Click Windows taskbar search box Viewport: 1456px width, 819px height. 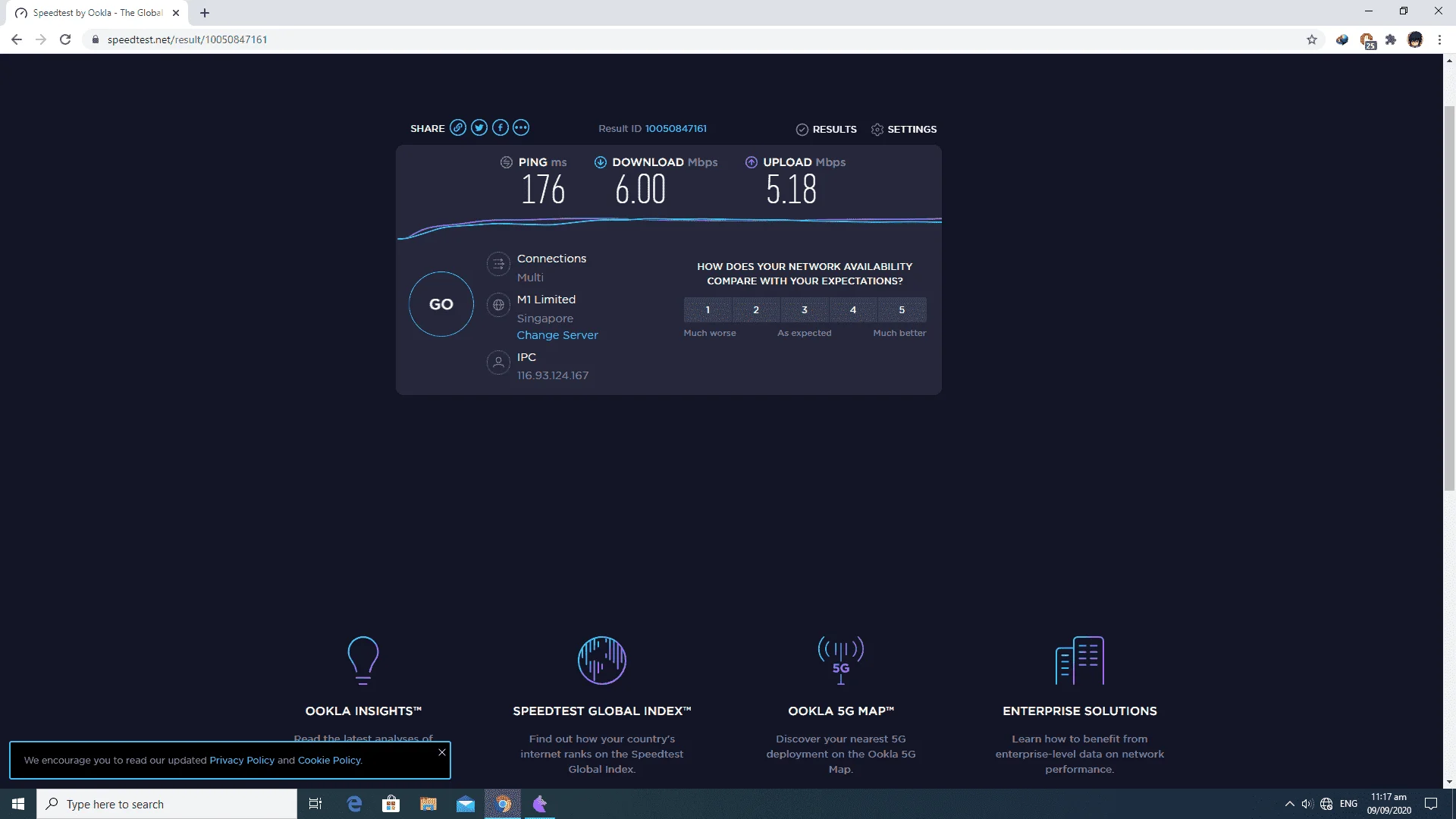167,804
